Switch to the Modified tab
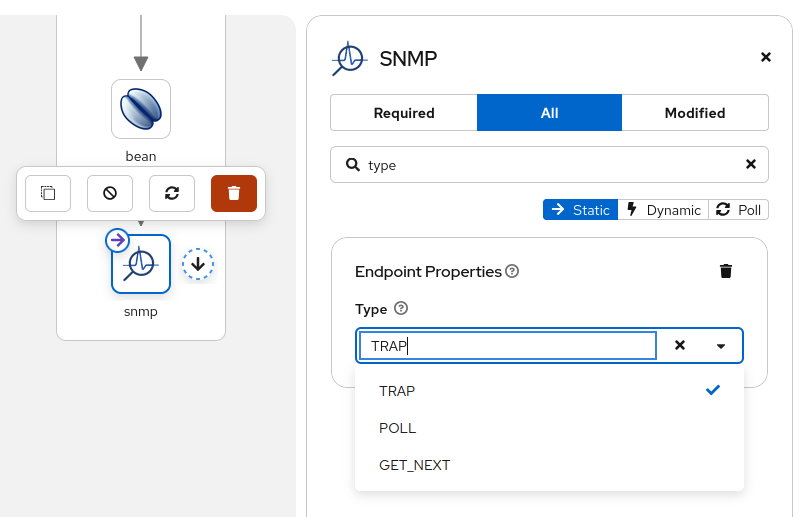The width and height of the screenshot is (804, 517). tap(695, 113)
